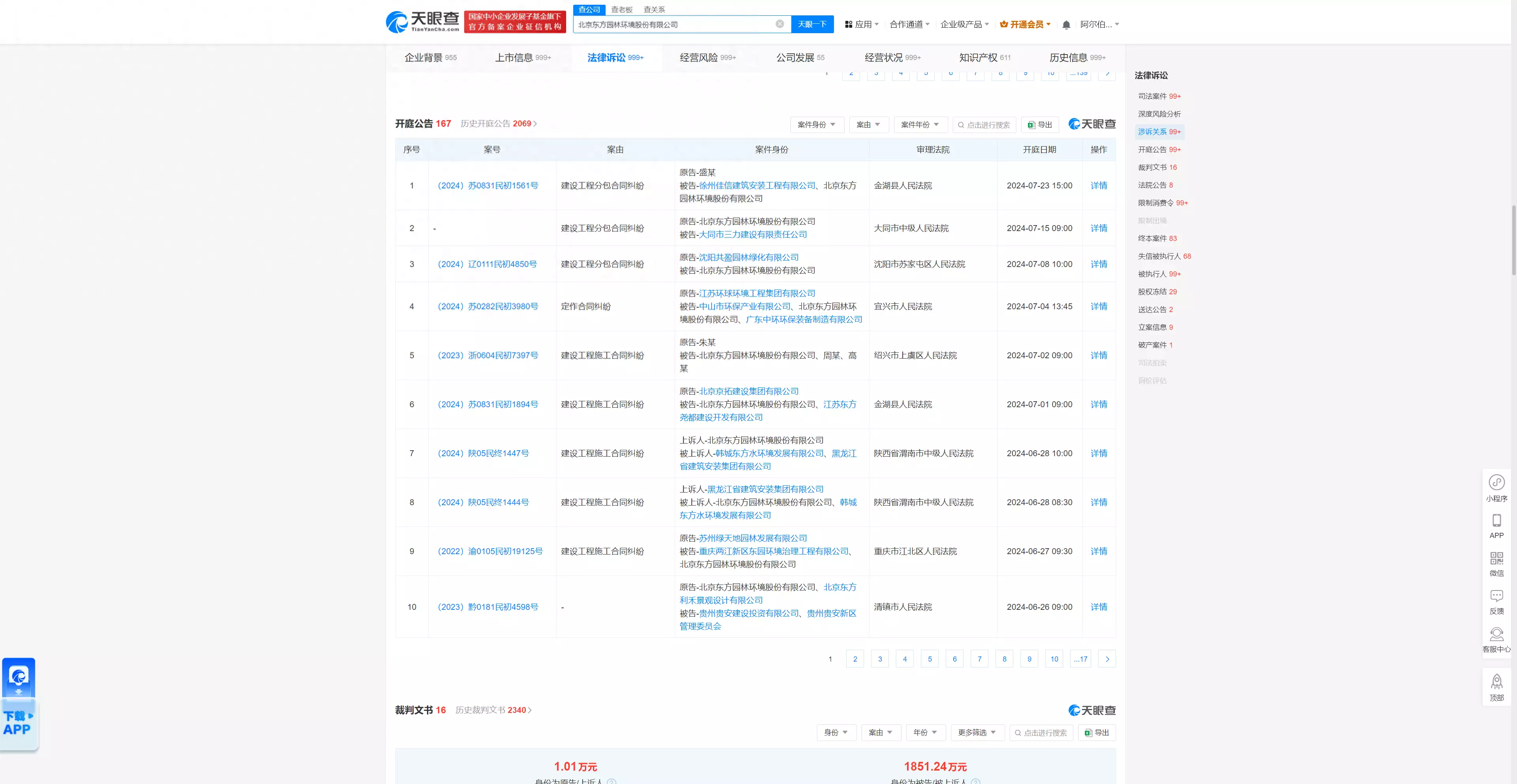Open case link (2024)苏0831民初1561号

pos(487,185)
